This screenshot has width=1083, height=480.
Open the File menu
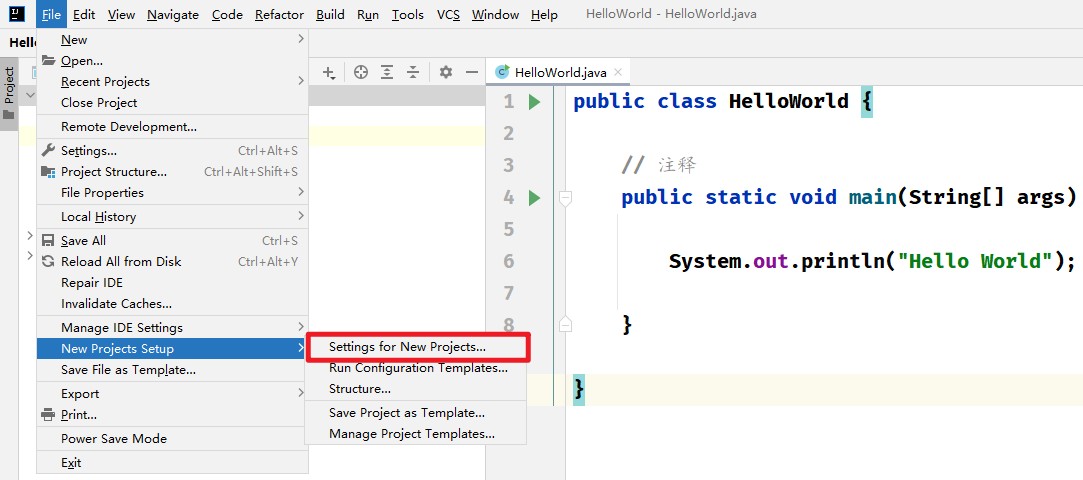coord(51,15)
